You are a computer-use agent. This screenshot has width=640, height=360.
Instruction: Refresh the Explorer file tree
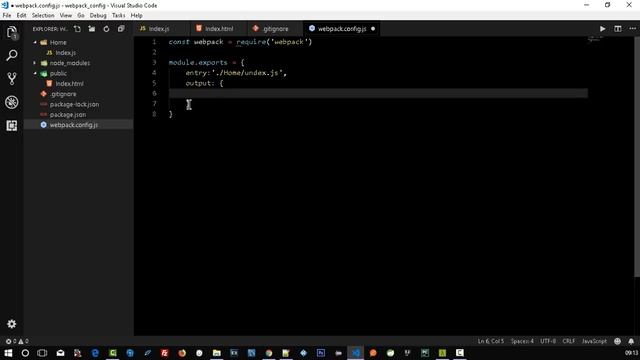pyautogui.click(x=106, y=29)
